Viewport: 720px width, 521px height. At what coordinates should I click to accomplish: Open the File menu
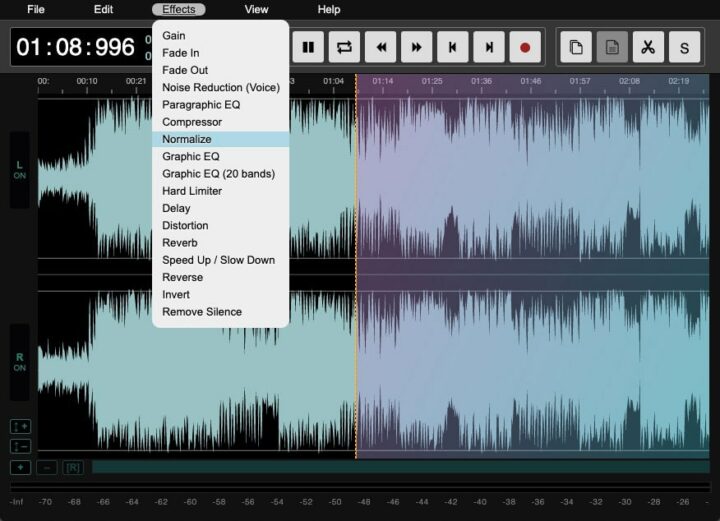pos(36,9)
